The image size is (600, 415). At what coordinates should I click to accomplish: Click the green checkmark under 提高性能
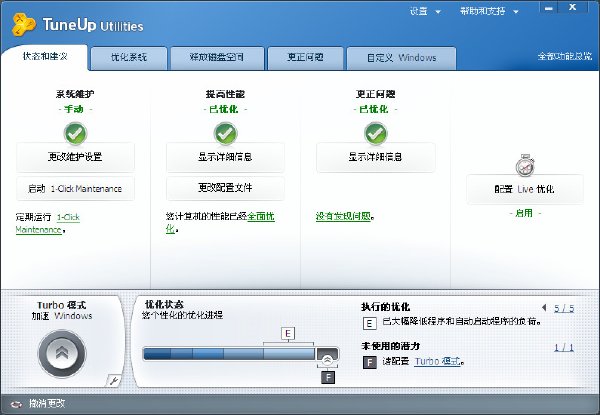pos(225,133)
